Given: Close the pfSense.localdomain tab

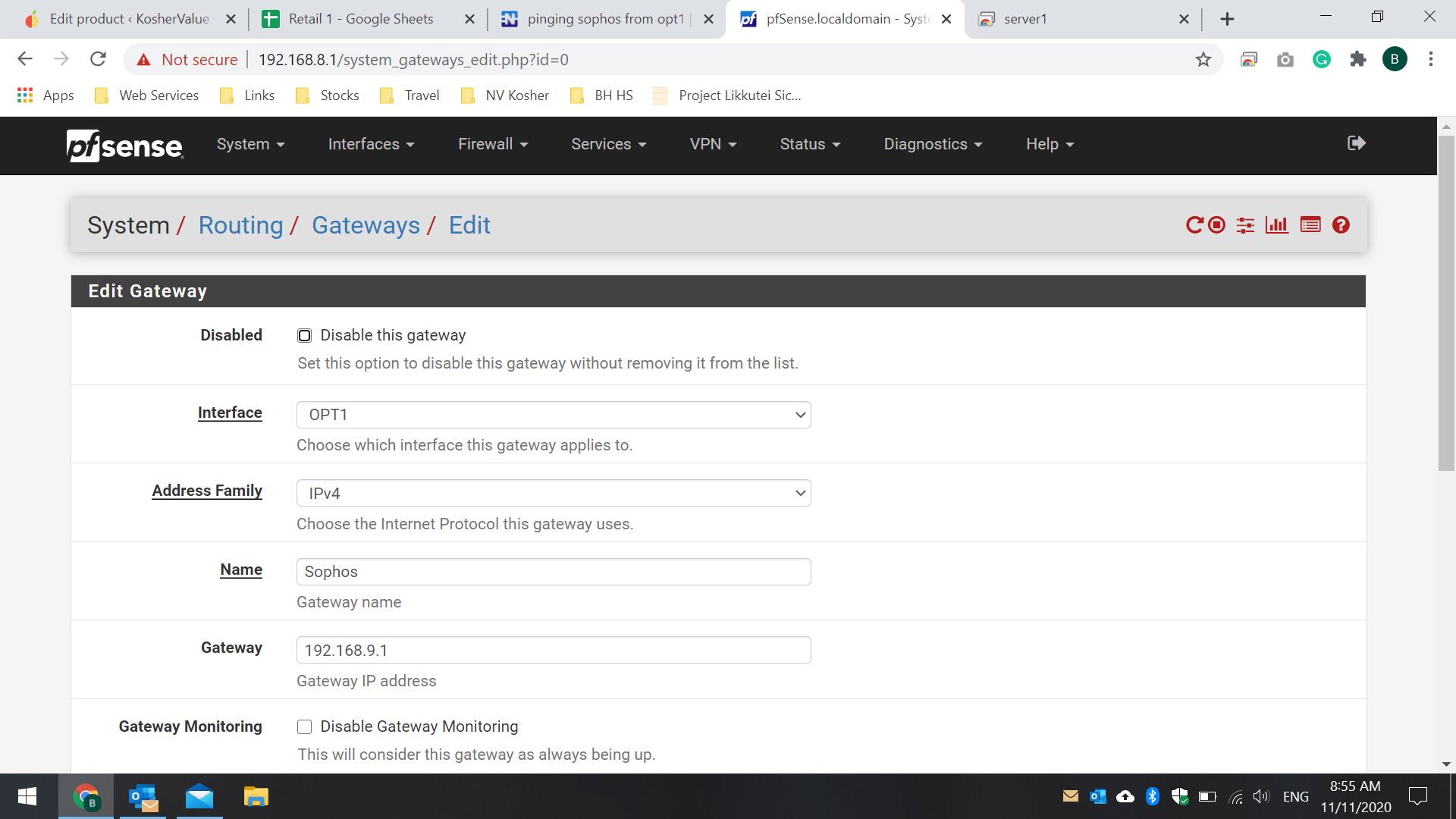Looking at the screenshot, I should tap(946, 19).
